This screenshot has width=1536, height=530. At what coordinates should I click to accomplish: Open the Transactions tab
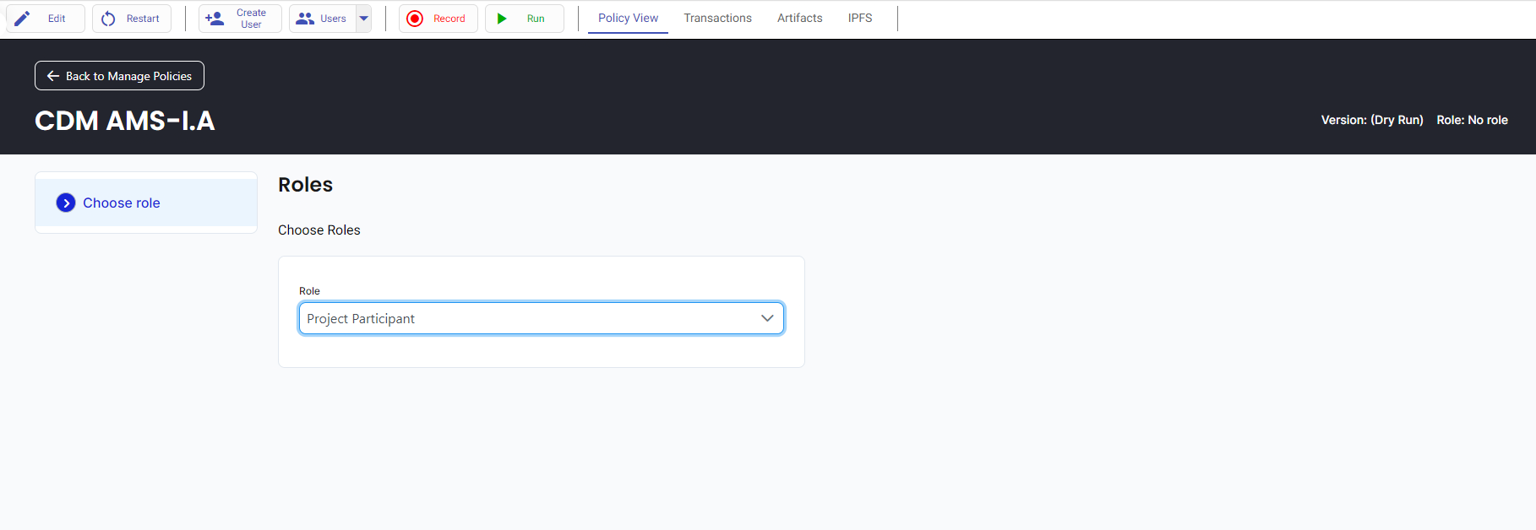point(717,18)
